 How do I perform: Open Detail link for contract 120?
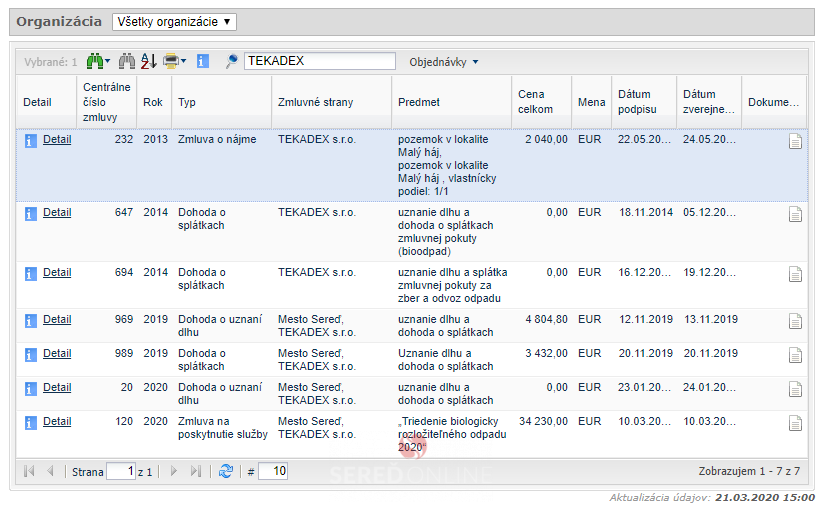(57, 422)
